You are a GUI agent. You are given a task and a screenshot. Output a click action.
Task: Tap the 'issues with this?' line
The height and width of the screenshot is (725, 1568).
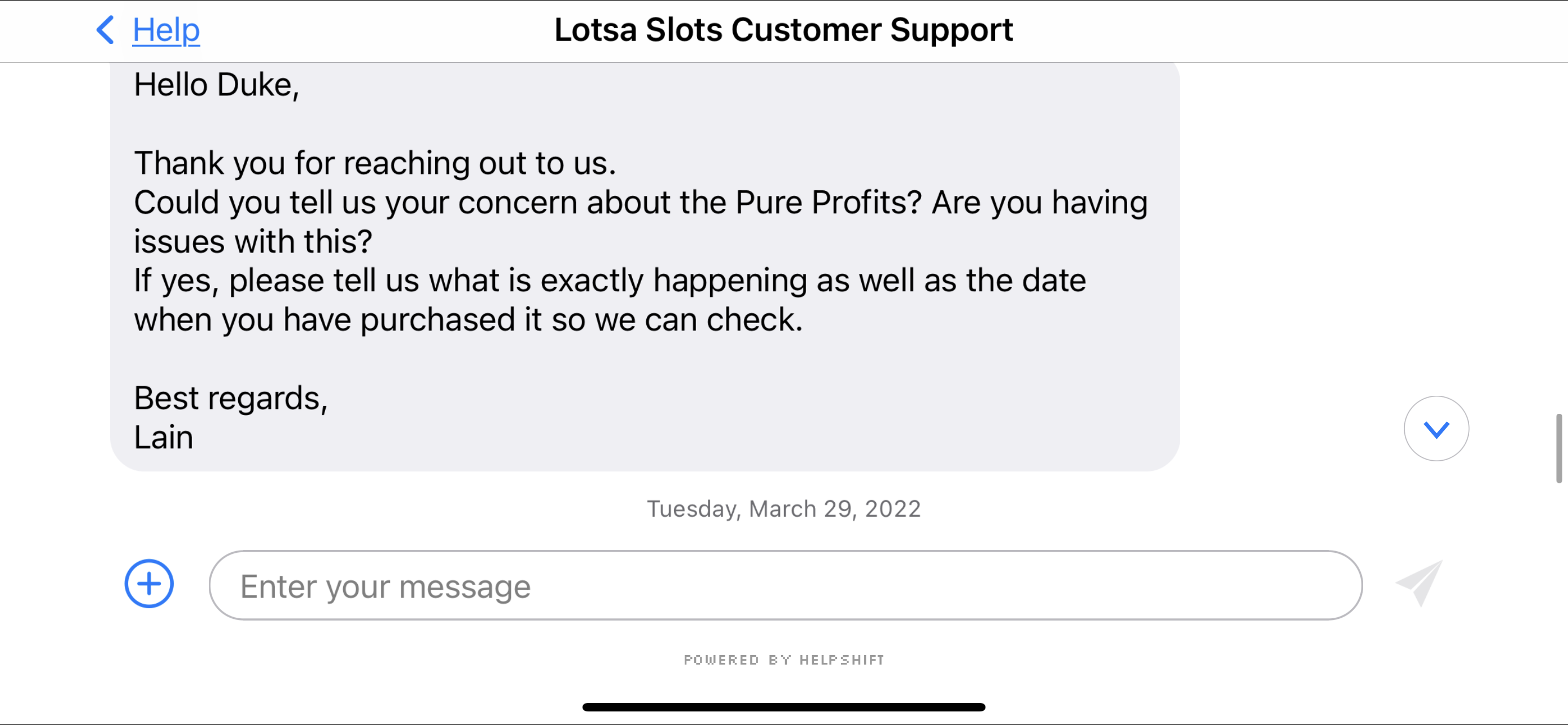pyautogui.click(x=253, y=242)
